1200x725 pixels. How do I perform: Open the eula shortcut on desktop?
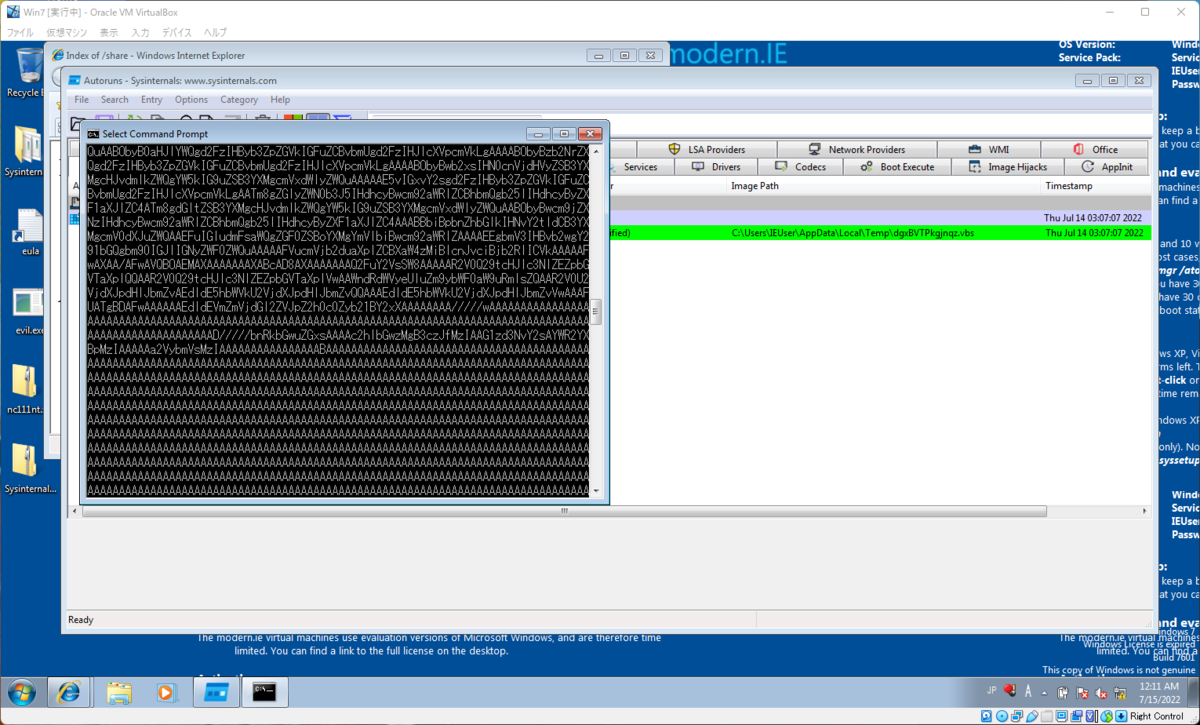click(x=29, y=233)
